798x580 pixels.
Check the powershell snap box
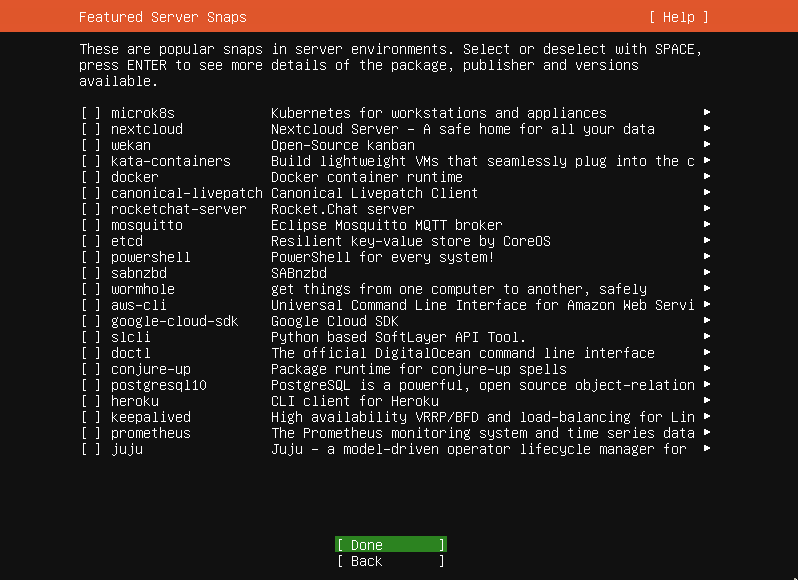point(91,257)
